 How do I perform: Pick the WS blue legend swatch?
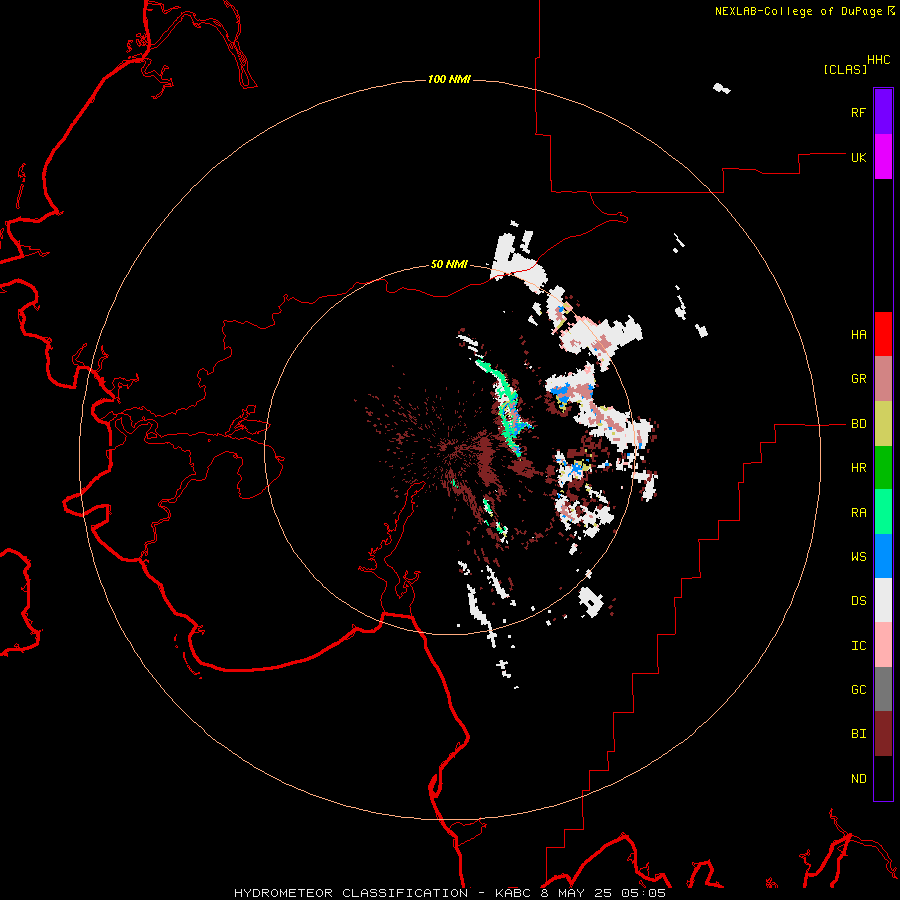tap(883, 556)
